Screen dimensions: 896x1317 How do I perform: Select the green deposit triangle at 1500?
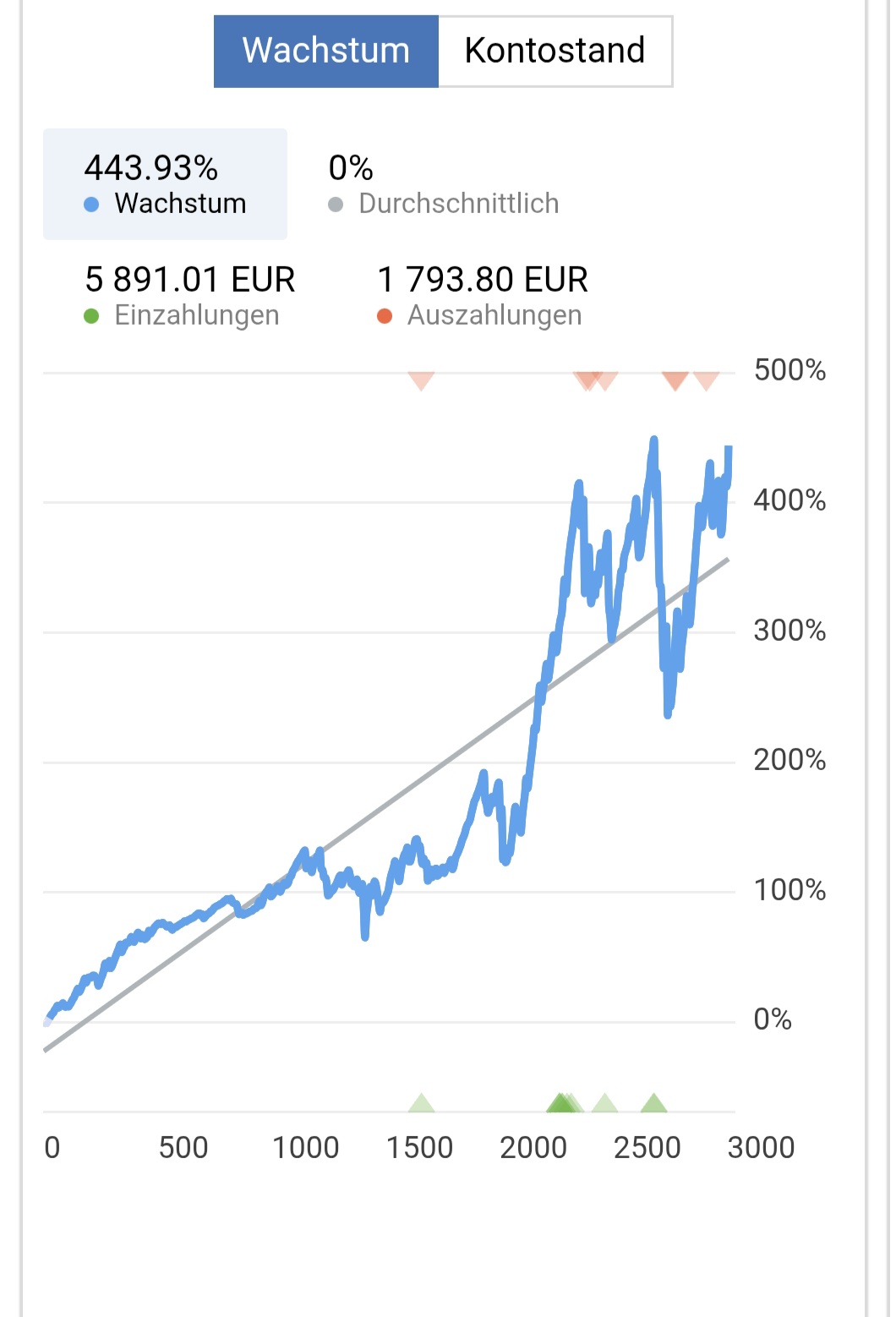pyautogui.click(x=421, y=1103)
